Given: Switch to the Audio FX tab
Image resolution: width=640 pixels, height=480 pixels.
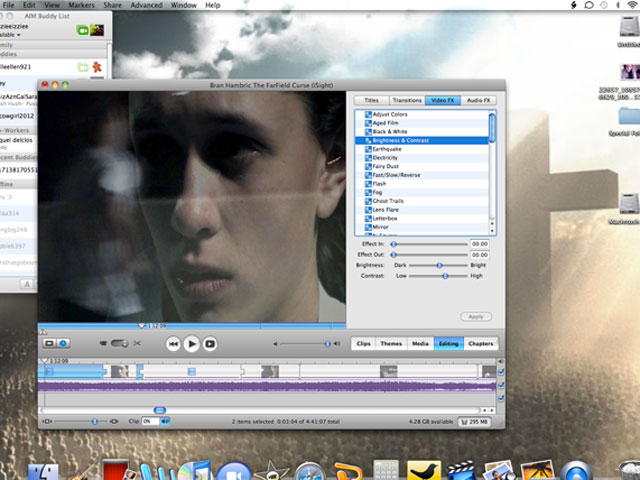Looking at the screenshot, I should [478, 100].
